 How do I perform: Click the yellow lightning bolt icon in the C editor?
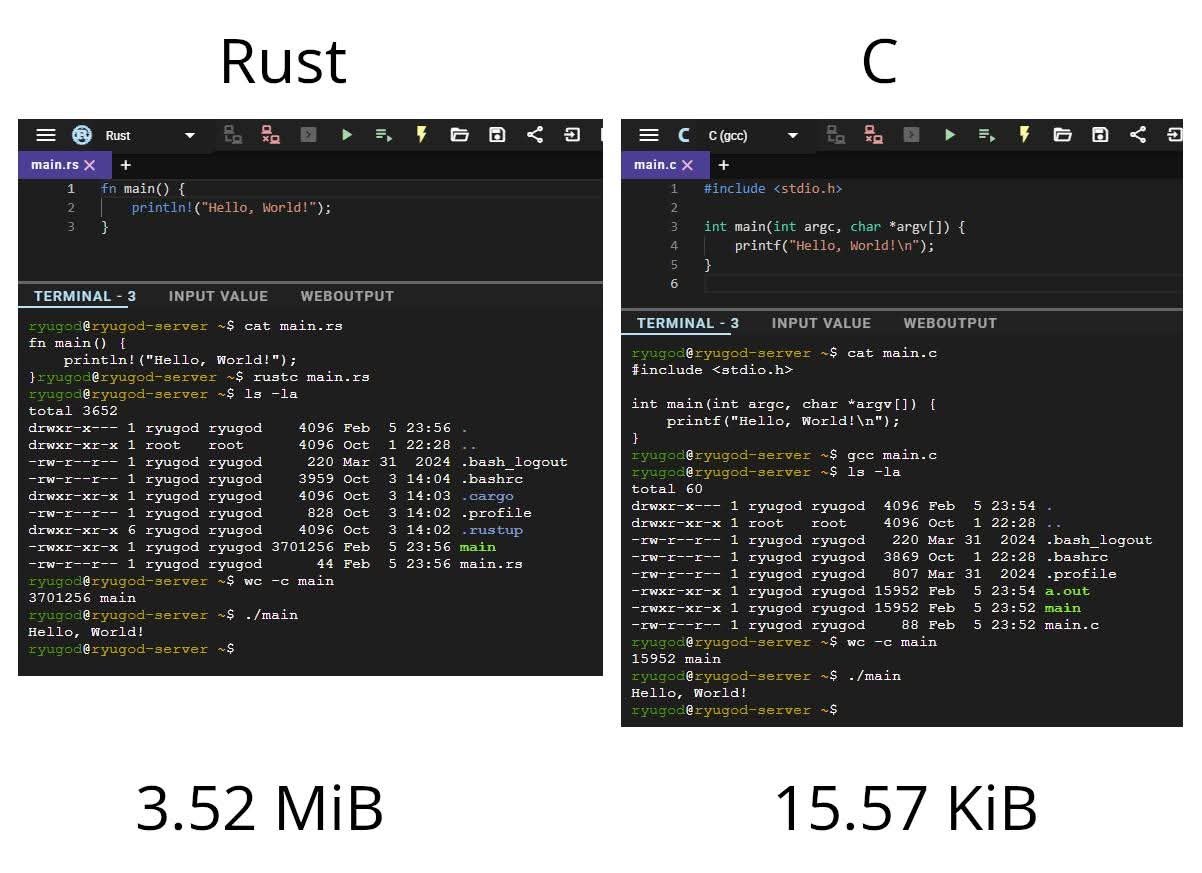pyautogui.click(x=1024, y=135)
